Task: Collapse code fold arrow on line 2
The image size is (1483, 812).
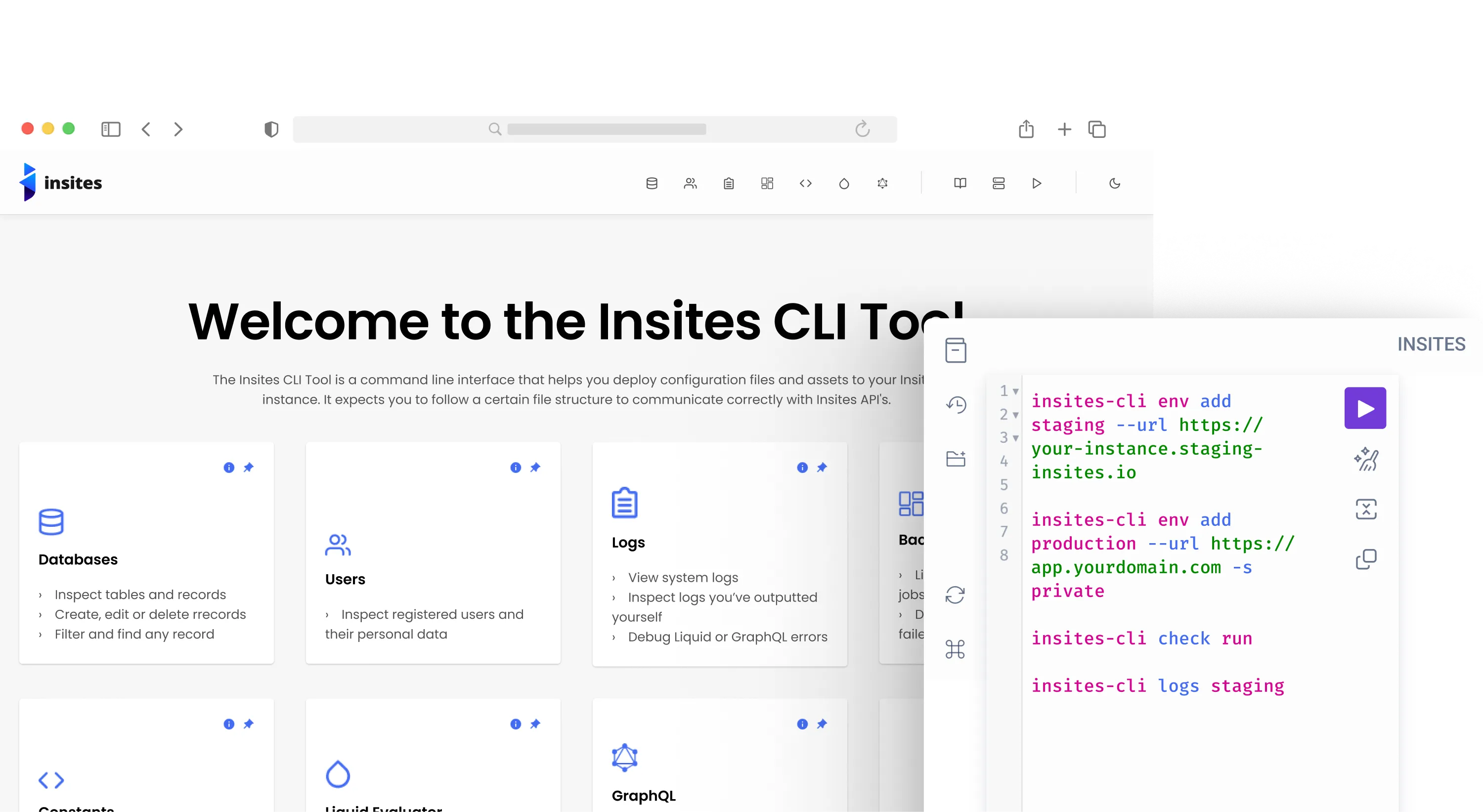Action: pyautogui.click(x=1015, y=415)
